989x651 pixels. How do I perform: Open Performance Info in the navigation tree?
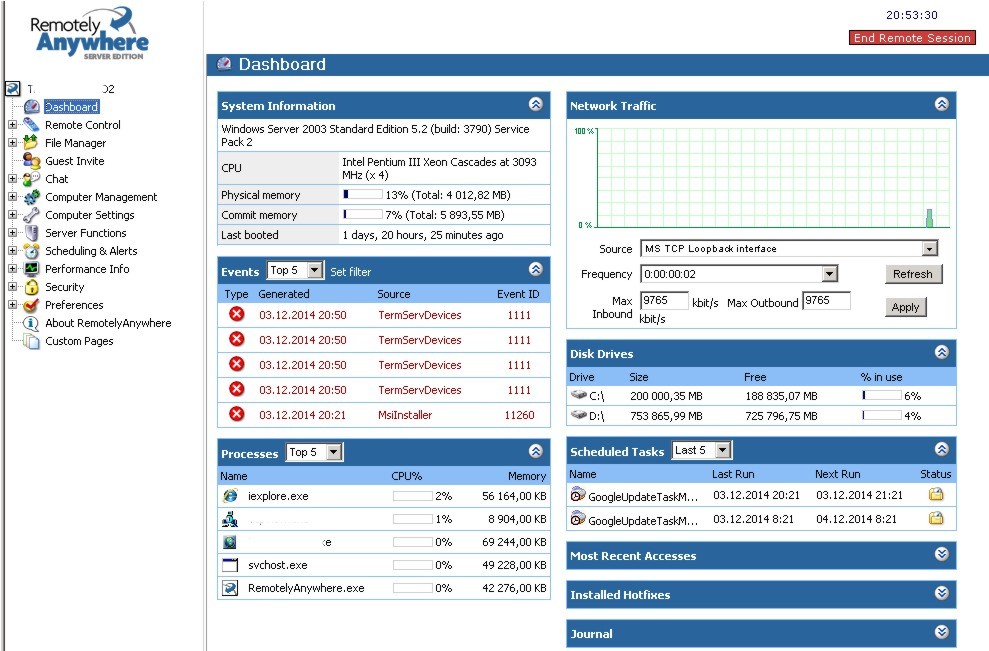pyautogui.click(x=87, y=269)
